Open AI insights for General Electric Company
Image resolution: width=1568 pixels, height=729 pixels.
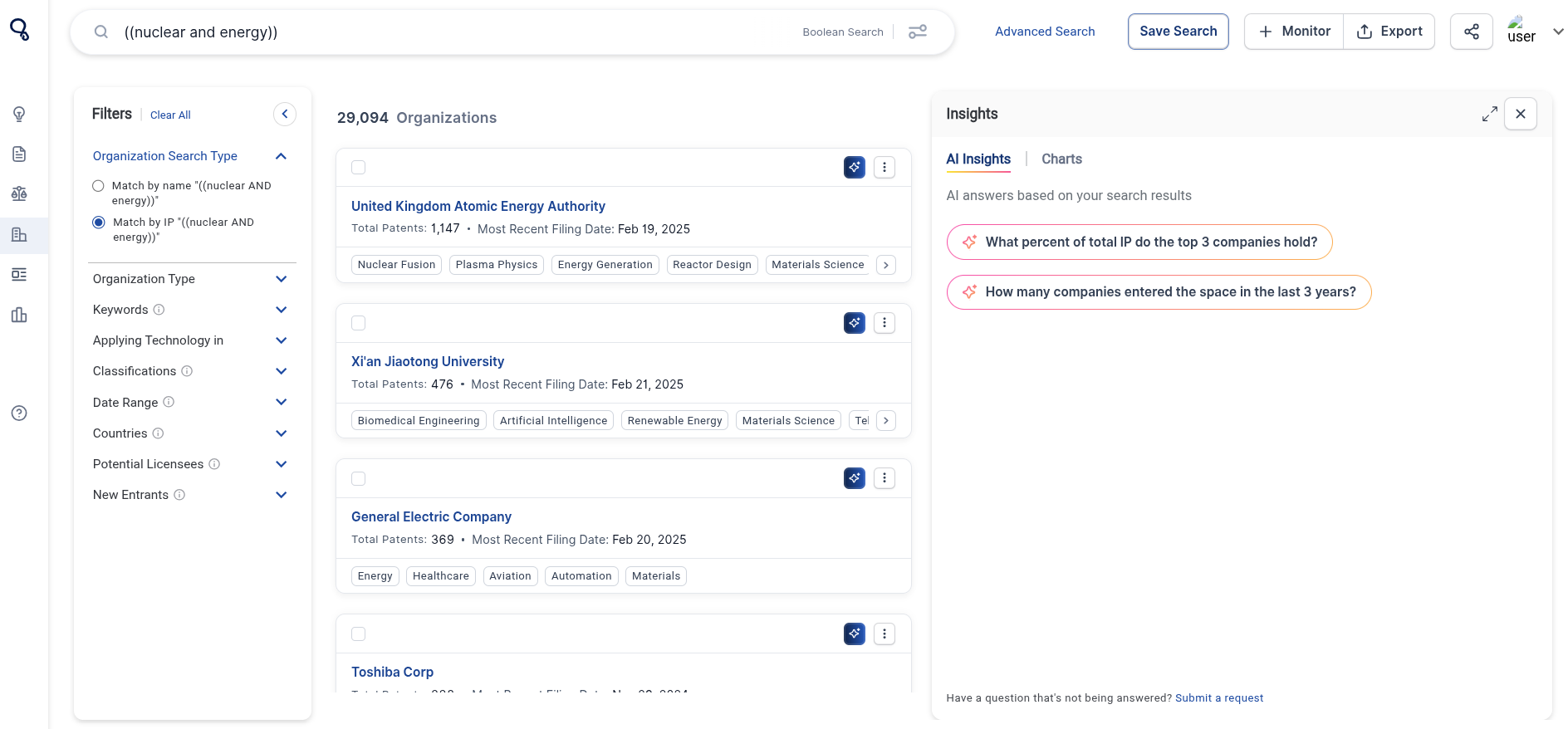tap(855, 477)
